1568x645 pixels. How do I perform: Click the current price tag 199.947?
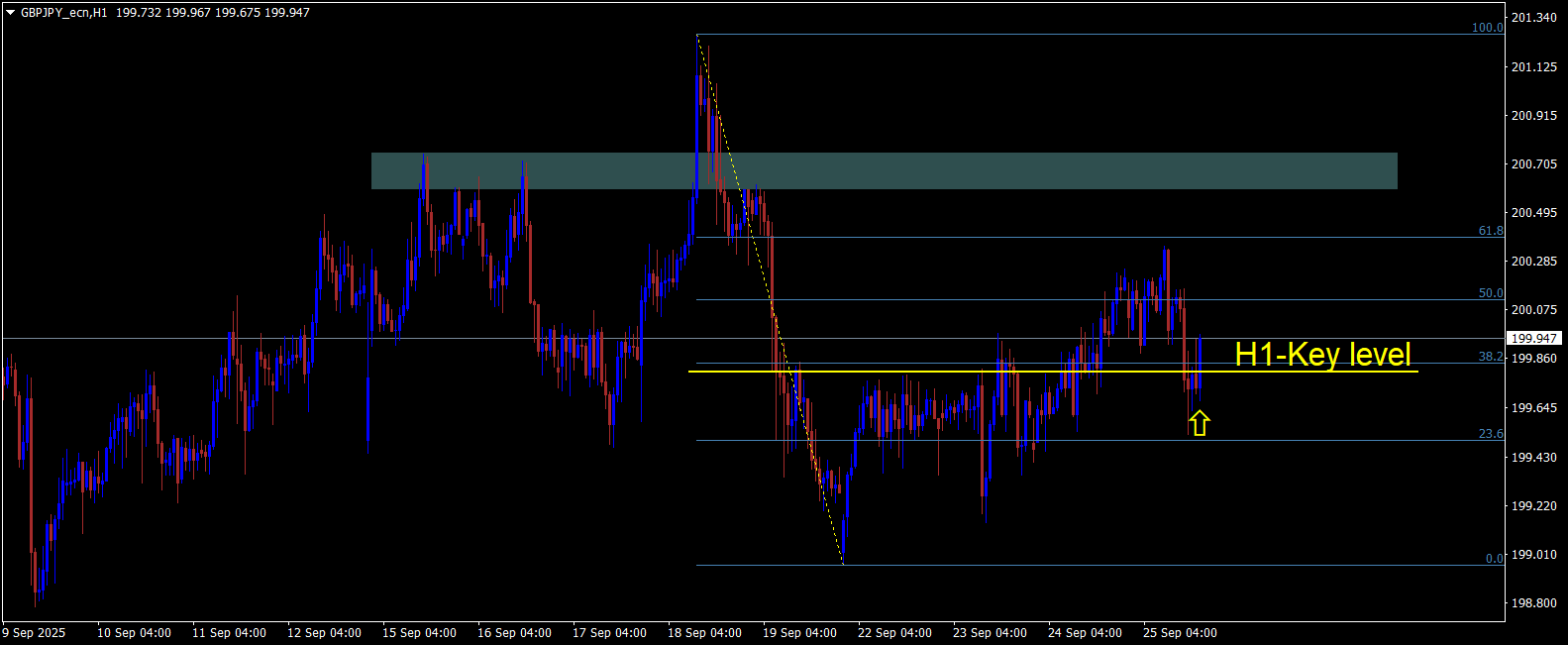(x=1534, y=338)
